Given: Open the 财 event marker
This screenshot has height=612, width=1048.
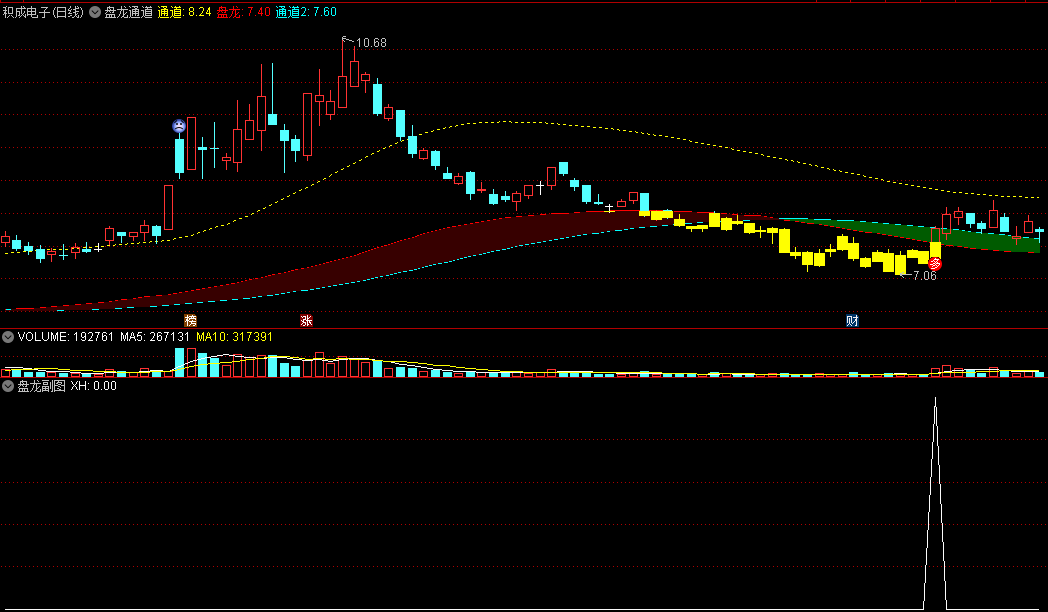Looking at the screenshot, I should click(x=852, y=321).
